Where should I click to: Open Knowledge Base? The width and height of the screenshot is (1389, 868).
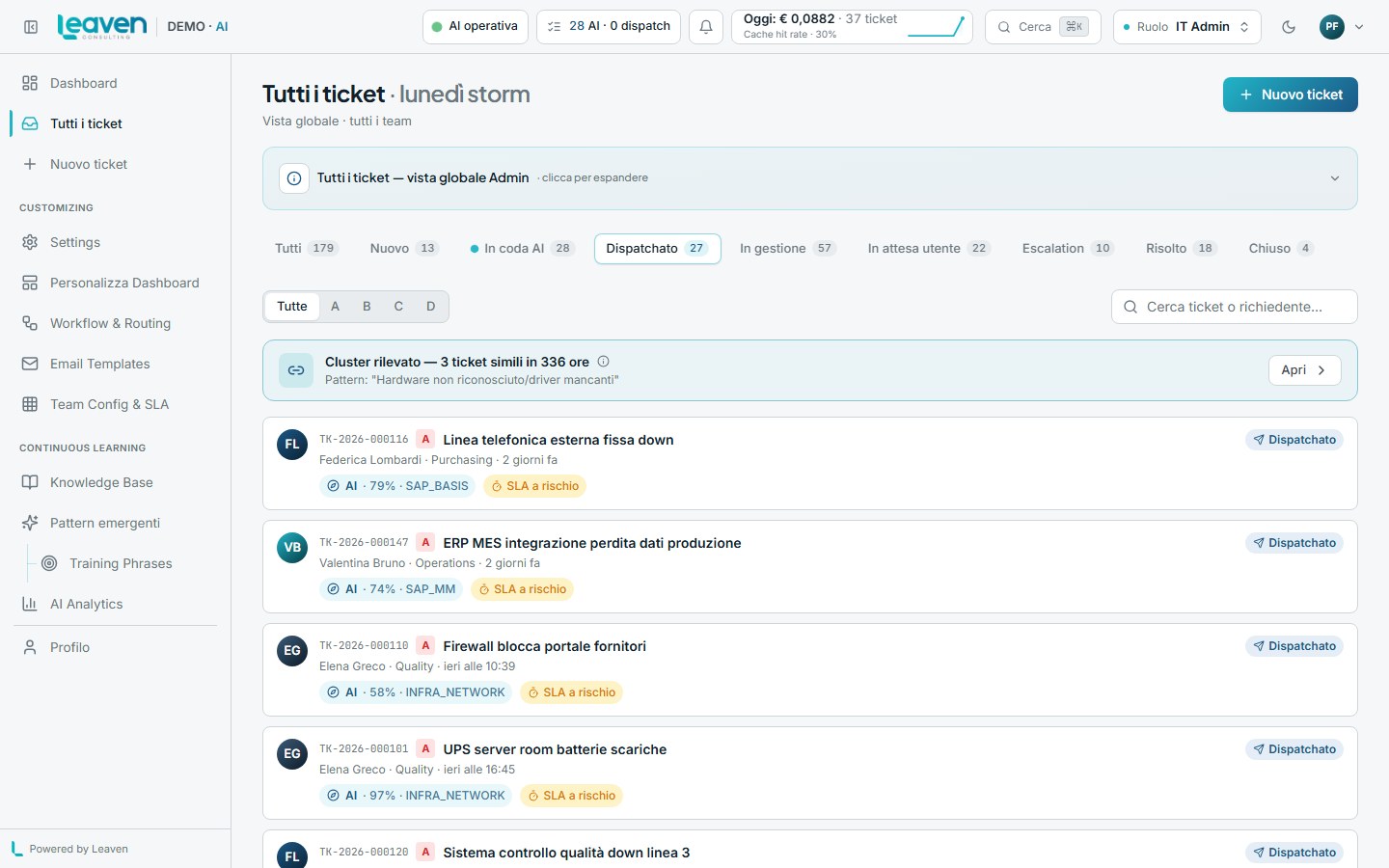tap(116, 482)
